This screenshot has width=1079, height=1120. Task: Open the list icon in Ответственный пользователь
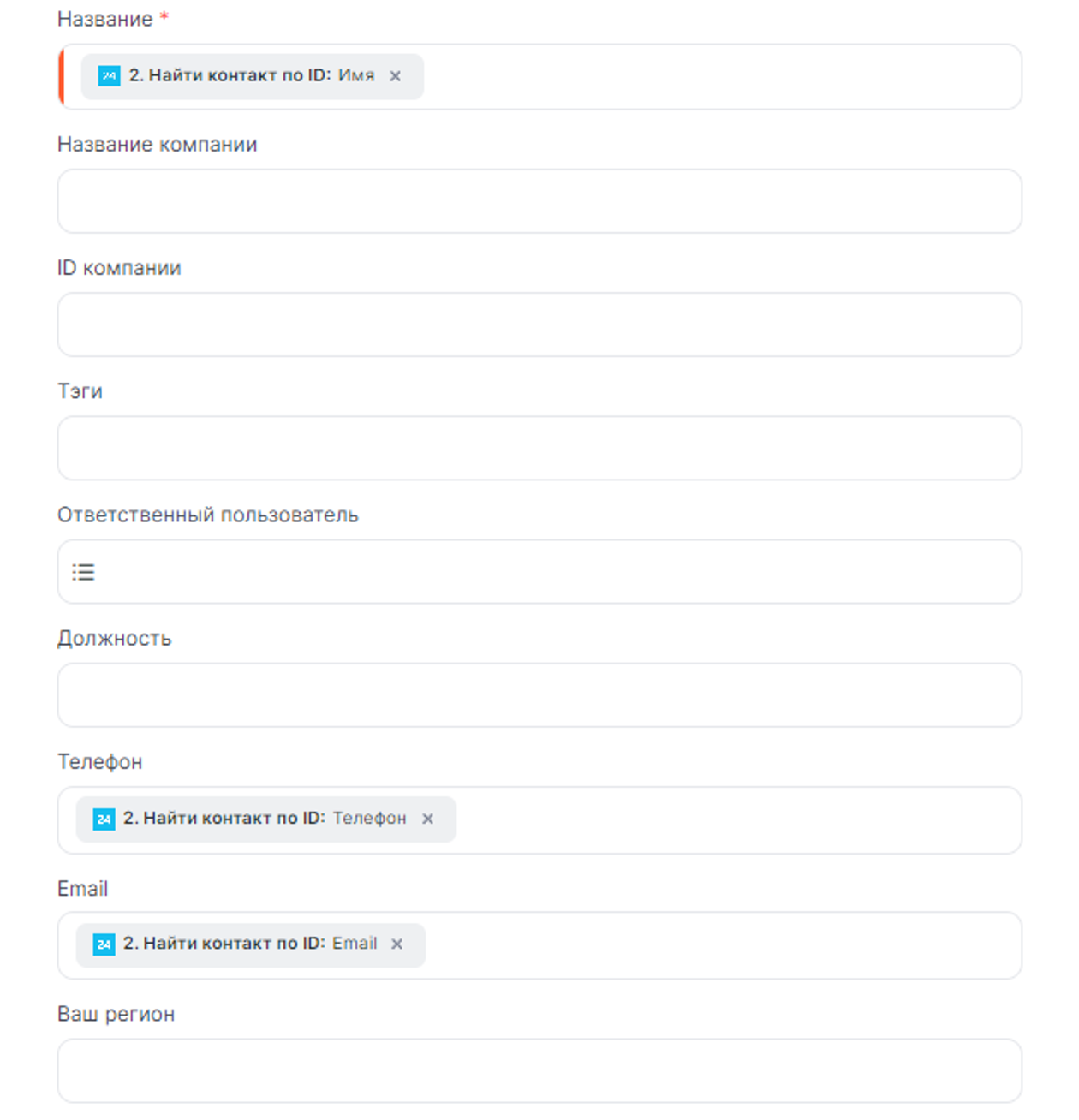[83, 572]
